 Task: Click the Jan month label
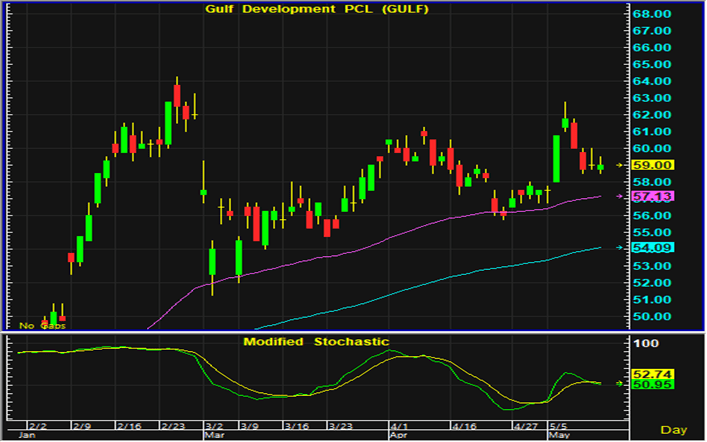pos(27,436)
